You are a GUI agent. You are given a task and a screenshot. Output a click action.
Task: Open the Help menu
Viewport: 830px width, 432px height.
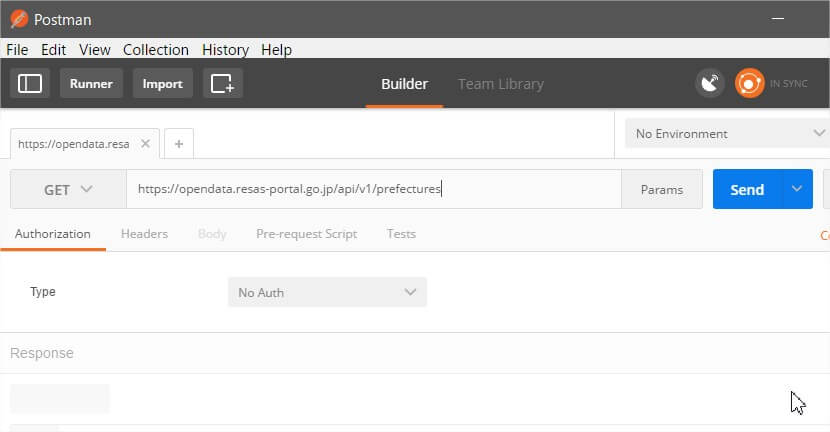276,50
